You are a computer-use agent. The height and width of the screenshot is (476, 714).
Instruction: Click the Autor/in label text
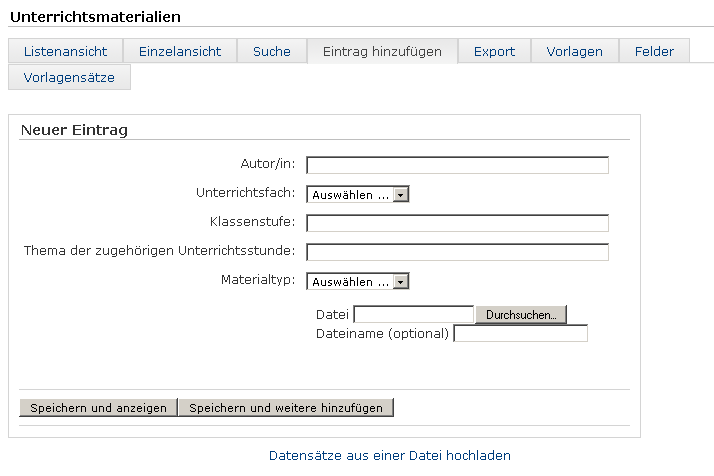[x=267, y=163]
